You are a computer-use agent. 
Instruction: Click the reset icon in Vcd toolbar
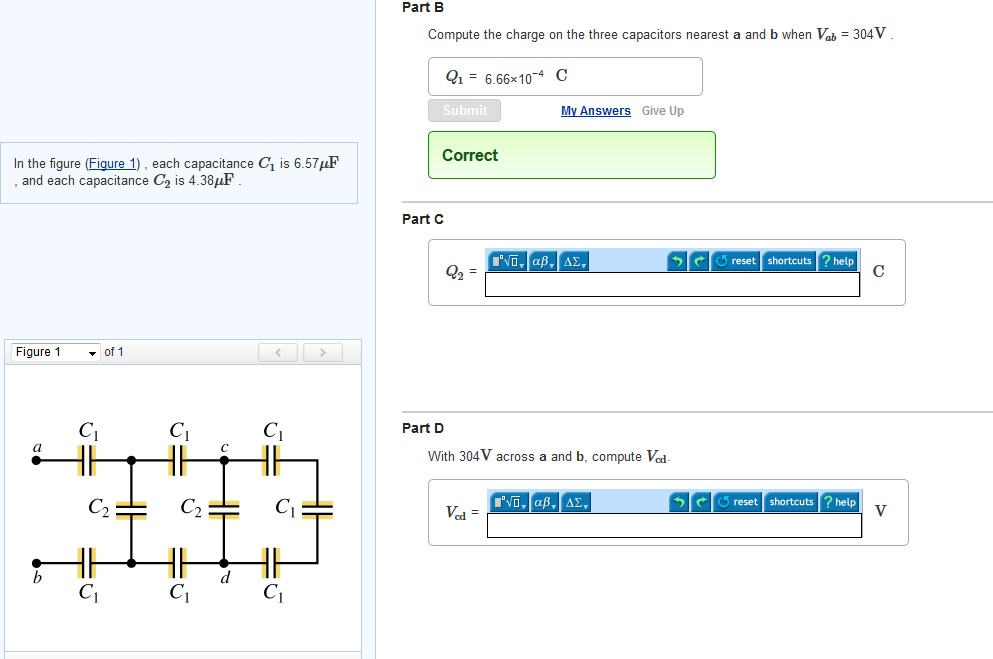pos(738,501)
